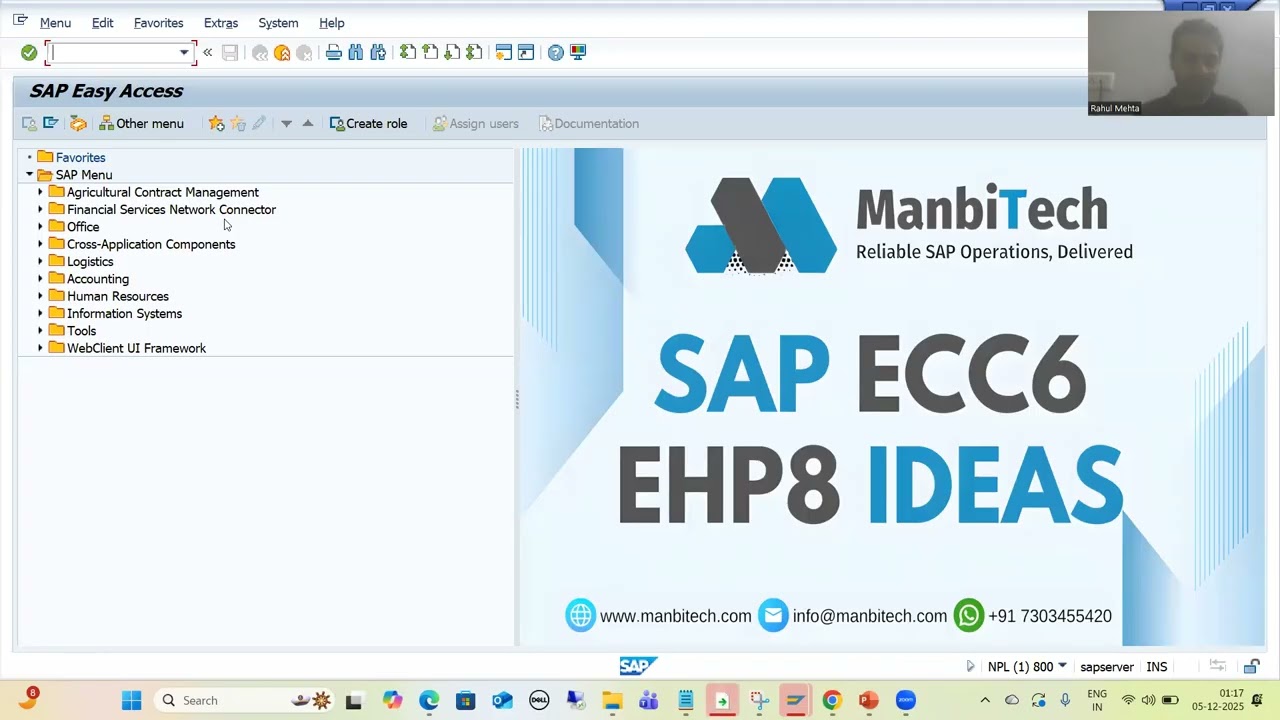This screenshot has height=720, width=1280.
Task: Click the User menu icon
Action: tap(30, 124)
